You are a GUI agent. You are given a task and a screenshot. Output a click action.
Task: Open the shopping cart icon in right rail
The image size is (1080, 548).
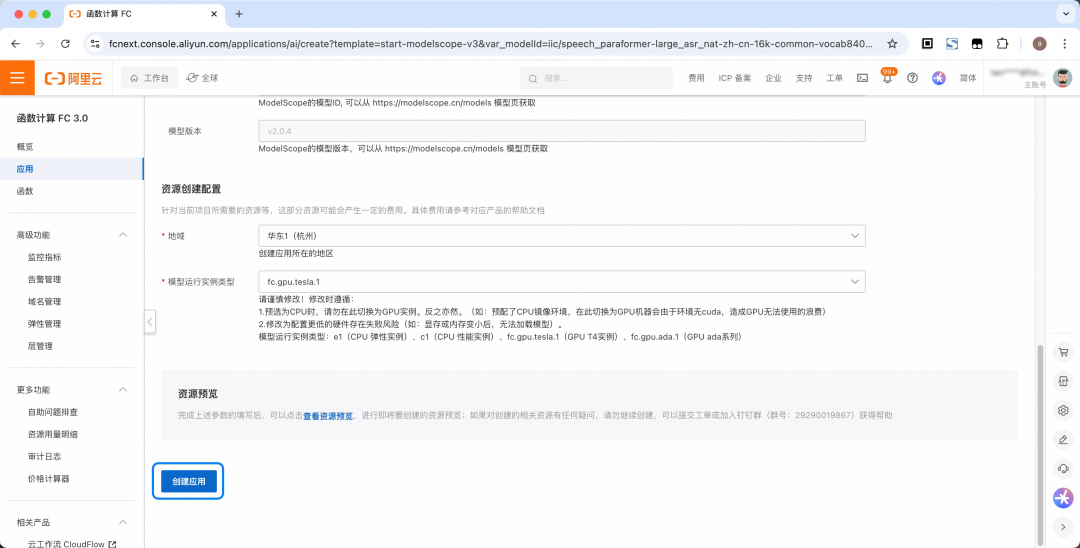click(x=1063, y=352)
